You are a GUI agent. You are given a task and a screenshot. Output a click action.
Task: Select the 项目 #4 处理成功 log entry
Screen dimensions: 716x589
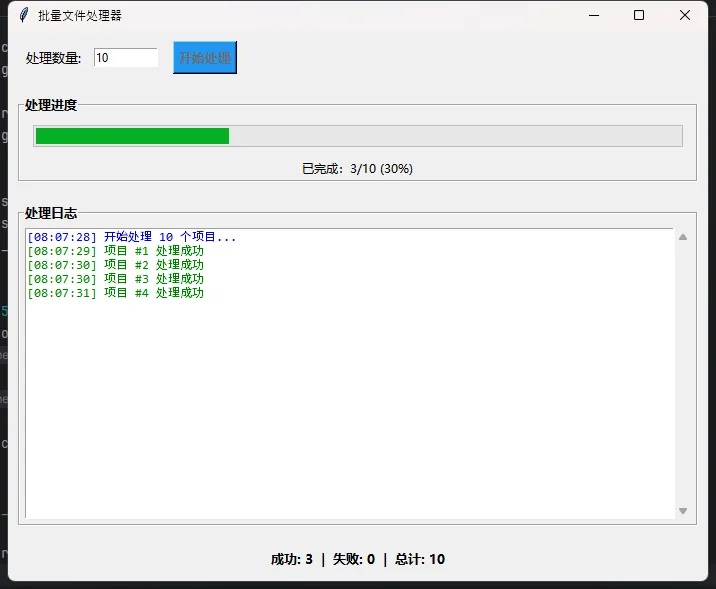tap(115, 293)
